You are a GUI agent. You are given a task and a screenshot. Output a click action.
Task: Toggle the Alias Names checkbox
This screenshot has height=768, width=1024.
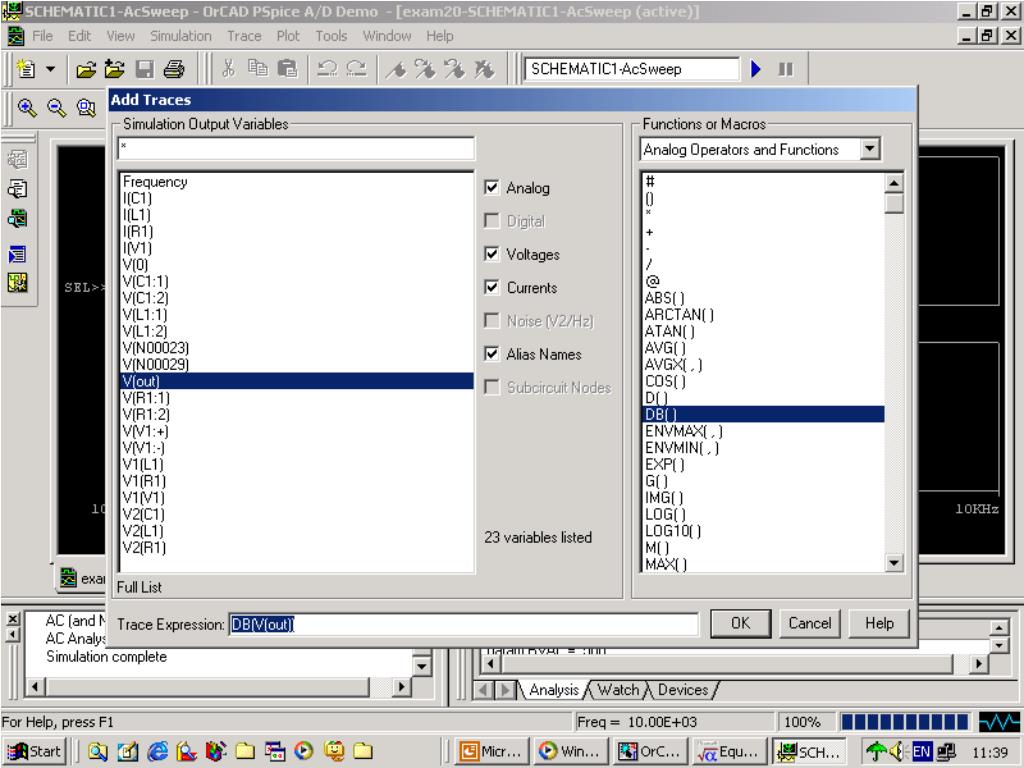point(492,354)
